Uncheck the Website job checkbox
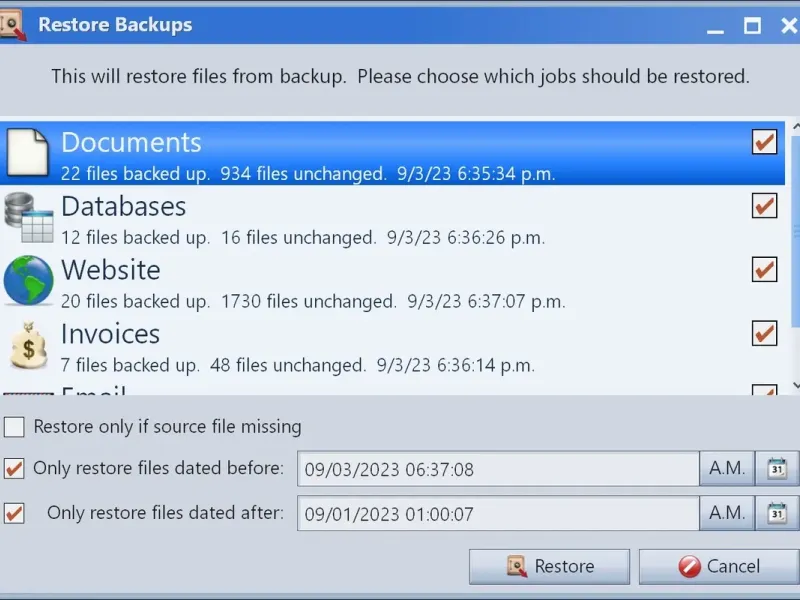This screenshot has height=600, width=800. pos(764,269)
